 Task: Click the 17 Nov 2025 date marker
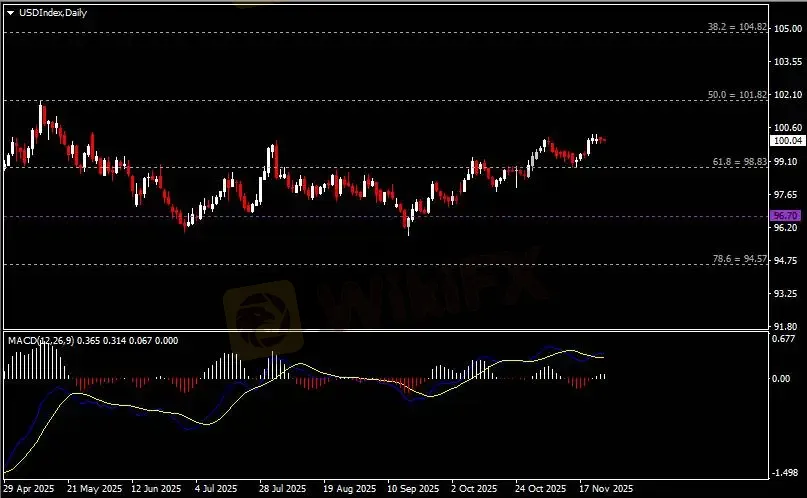pyautogui.click(x=607, y=489)
